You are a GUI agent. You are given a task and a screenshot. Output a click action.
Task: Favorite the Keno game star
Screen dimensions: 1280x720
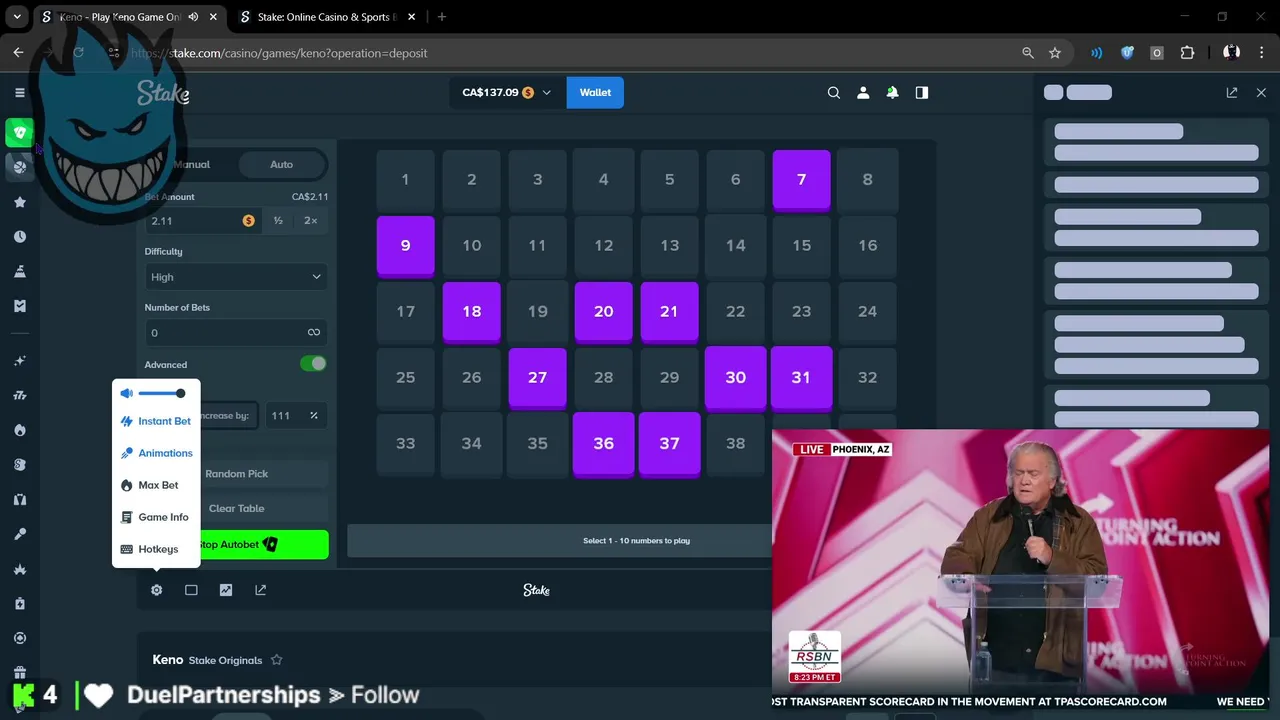(x=277, y=660)
